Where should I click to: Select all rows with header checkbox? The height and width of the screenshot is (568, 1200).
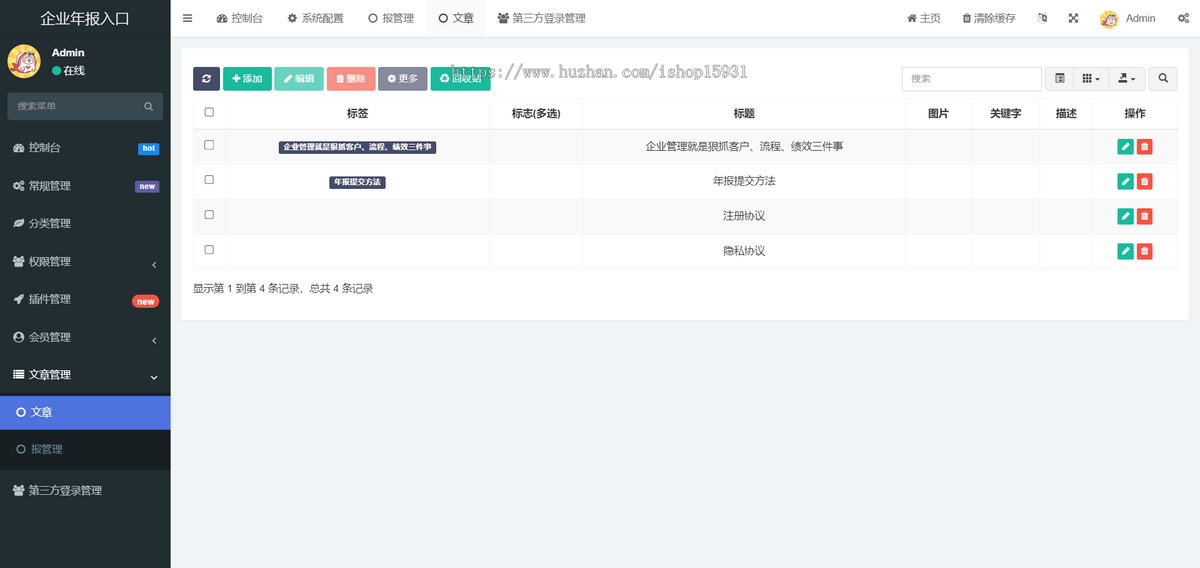pyautogui.click(x=209, y=113)
